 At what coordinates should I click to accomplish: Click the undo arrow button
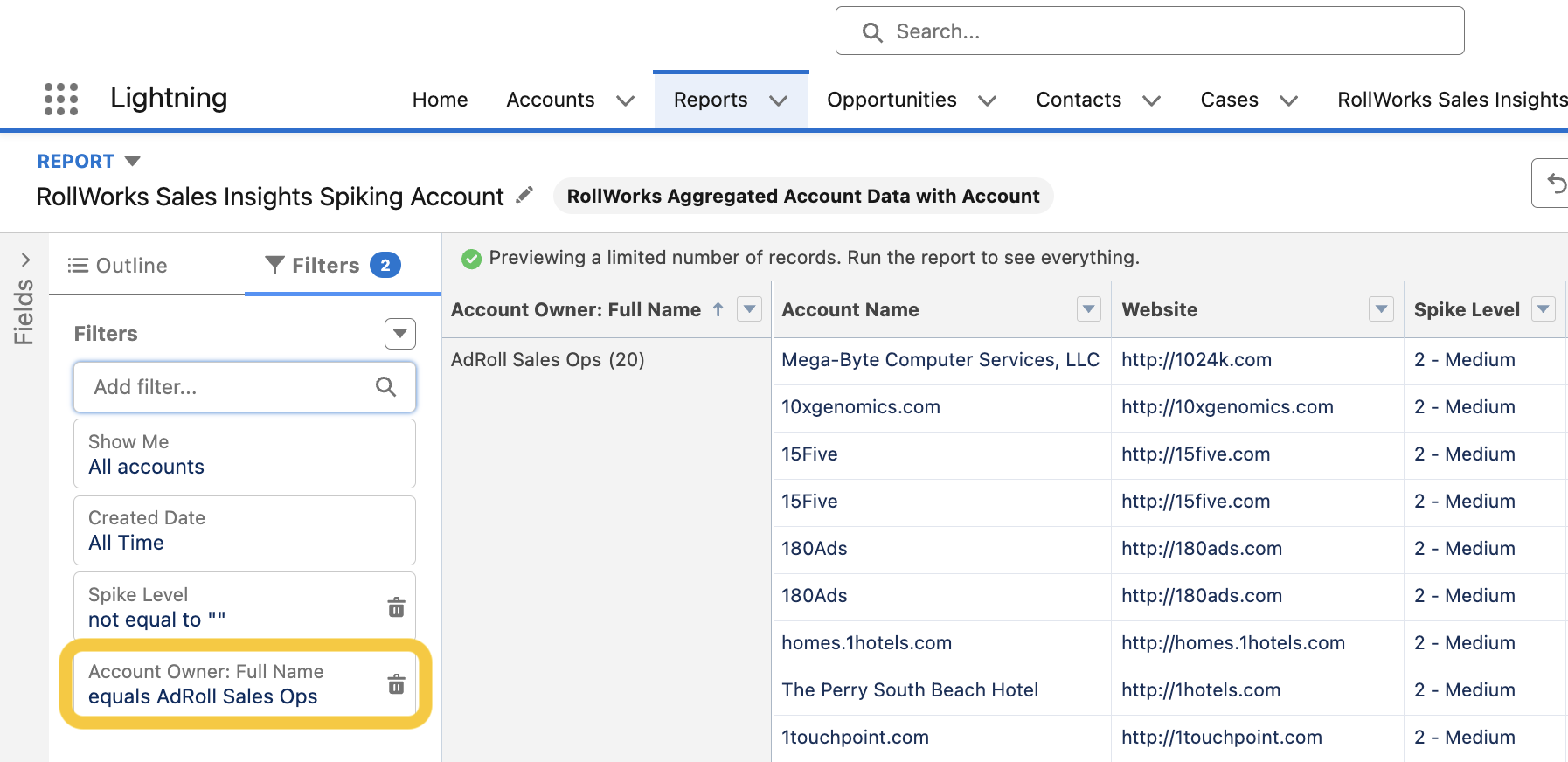pos(1554,184)
